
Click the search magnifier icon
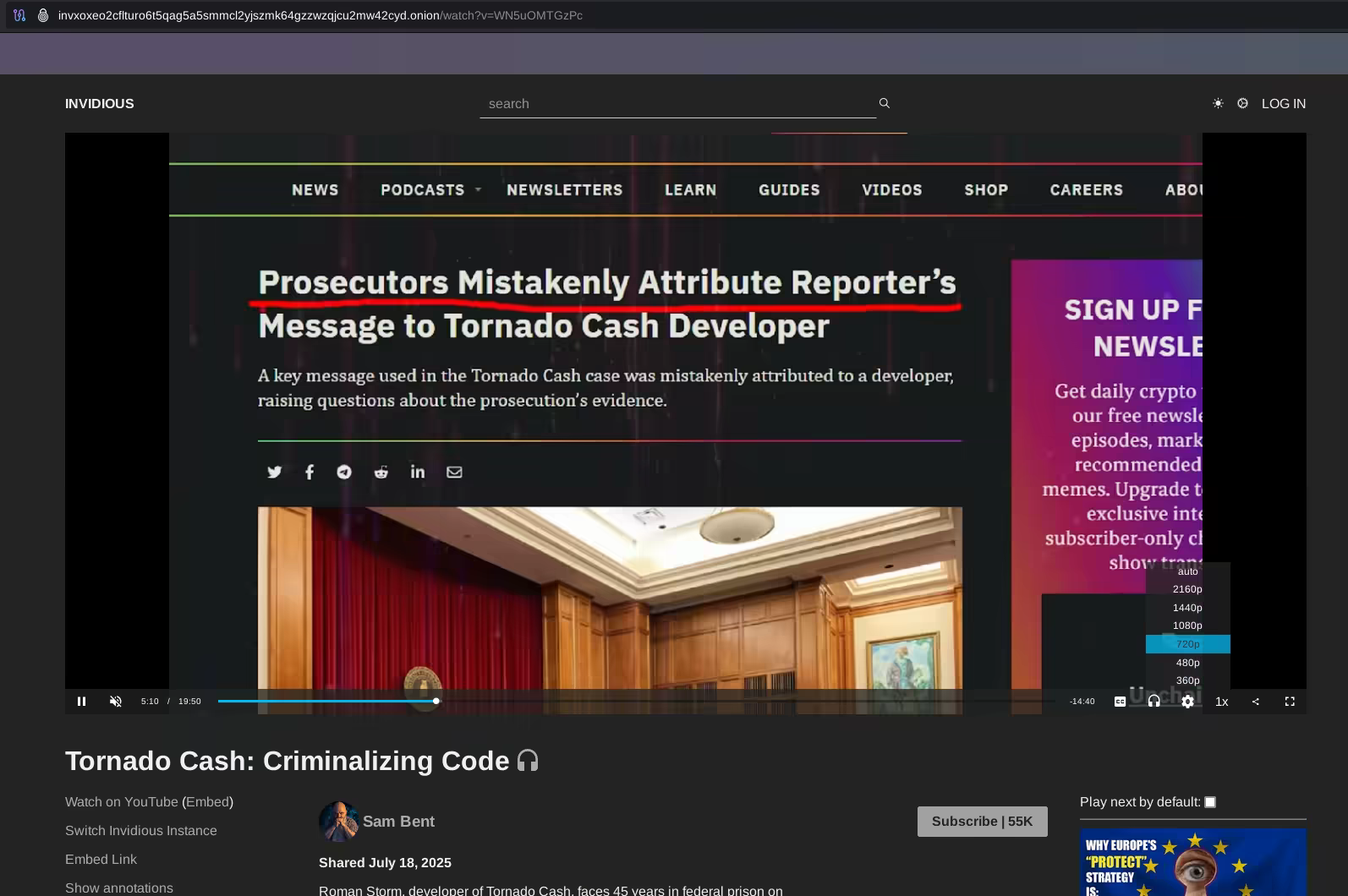pyautogui.click(x=884, y=103)
